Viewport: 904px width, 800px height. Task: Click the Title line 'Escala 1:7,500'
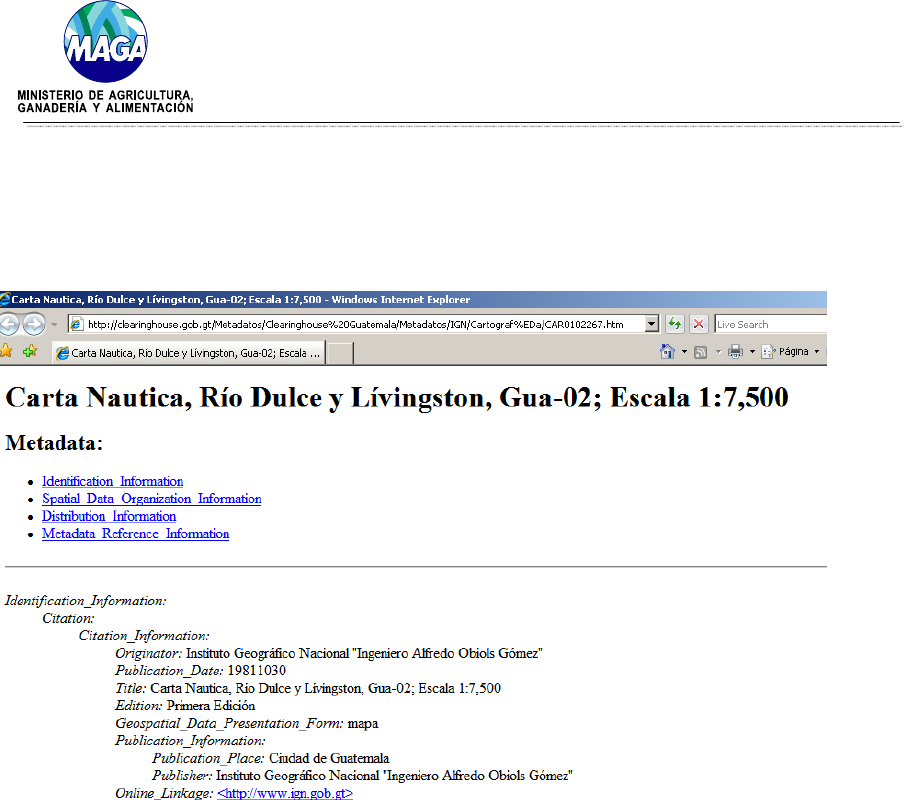459,688
